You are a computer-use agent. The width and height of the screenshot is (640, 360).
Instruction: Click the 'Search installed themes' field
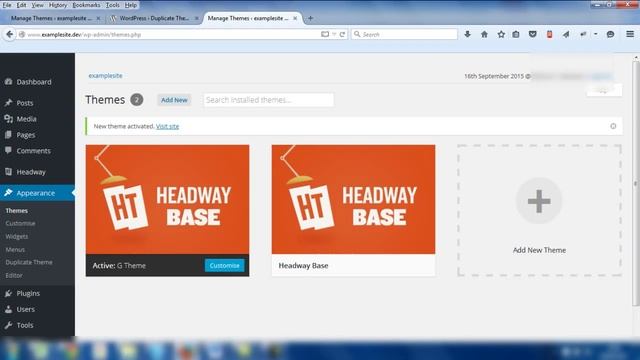point(269,100)
